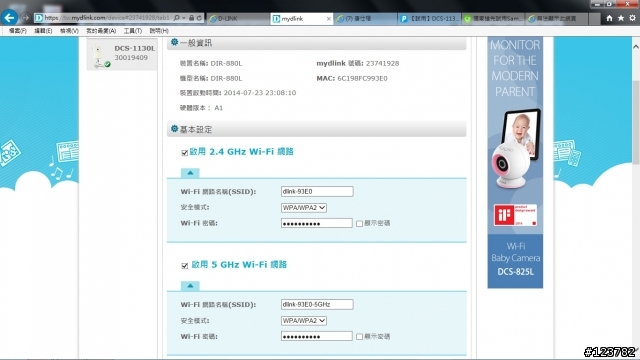640x360 pixels.
Task: Switch to the DCS-113 review tab
Action: click(x=429, y=19)
